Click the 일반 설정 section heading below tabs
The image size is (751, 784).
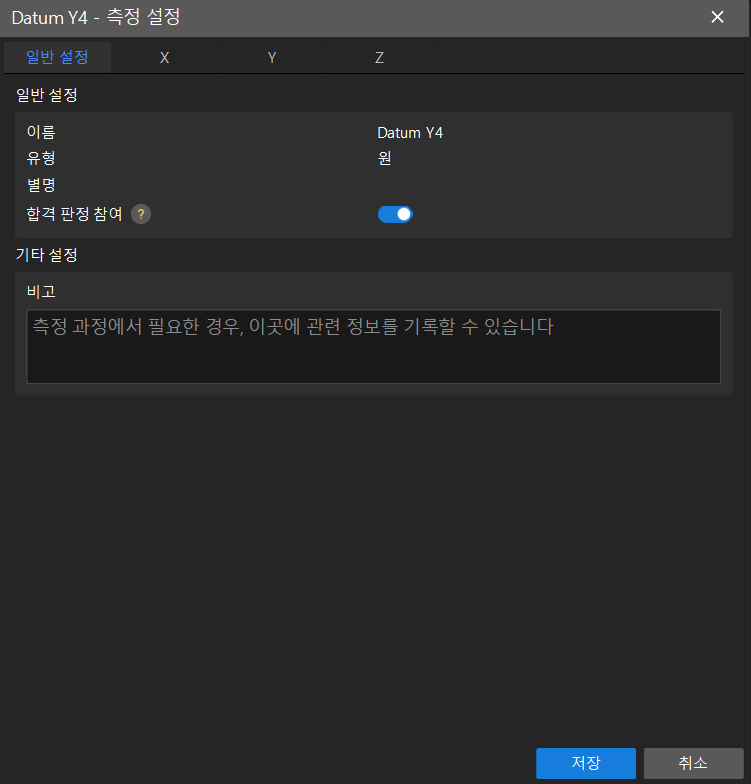click(x=46, y=94)
